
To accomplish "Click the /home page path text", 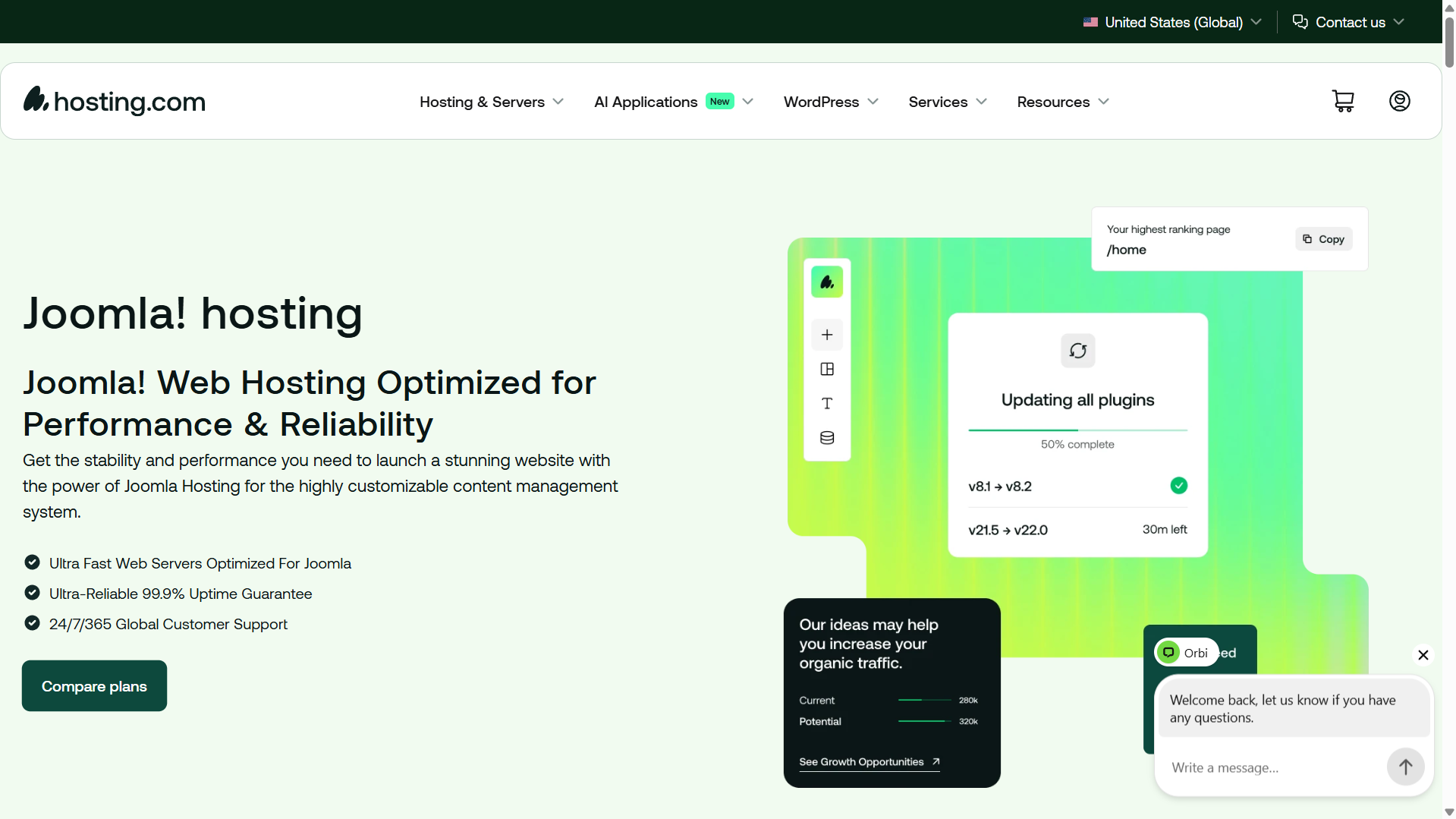I will pyautogui.click(x=1127, y=250).
